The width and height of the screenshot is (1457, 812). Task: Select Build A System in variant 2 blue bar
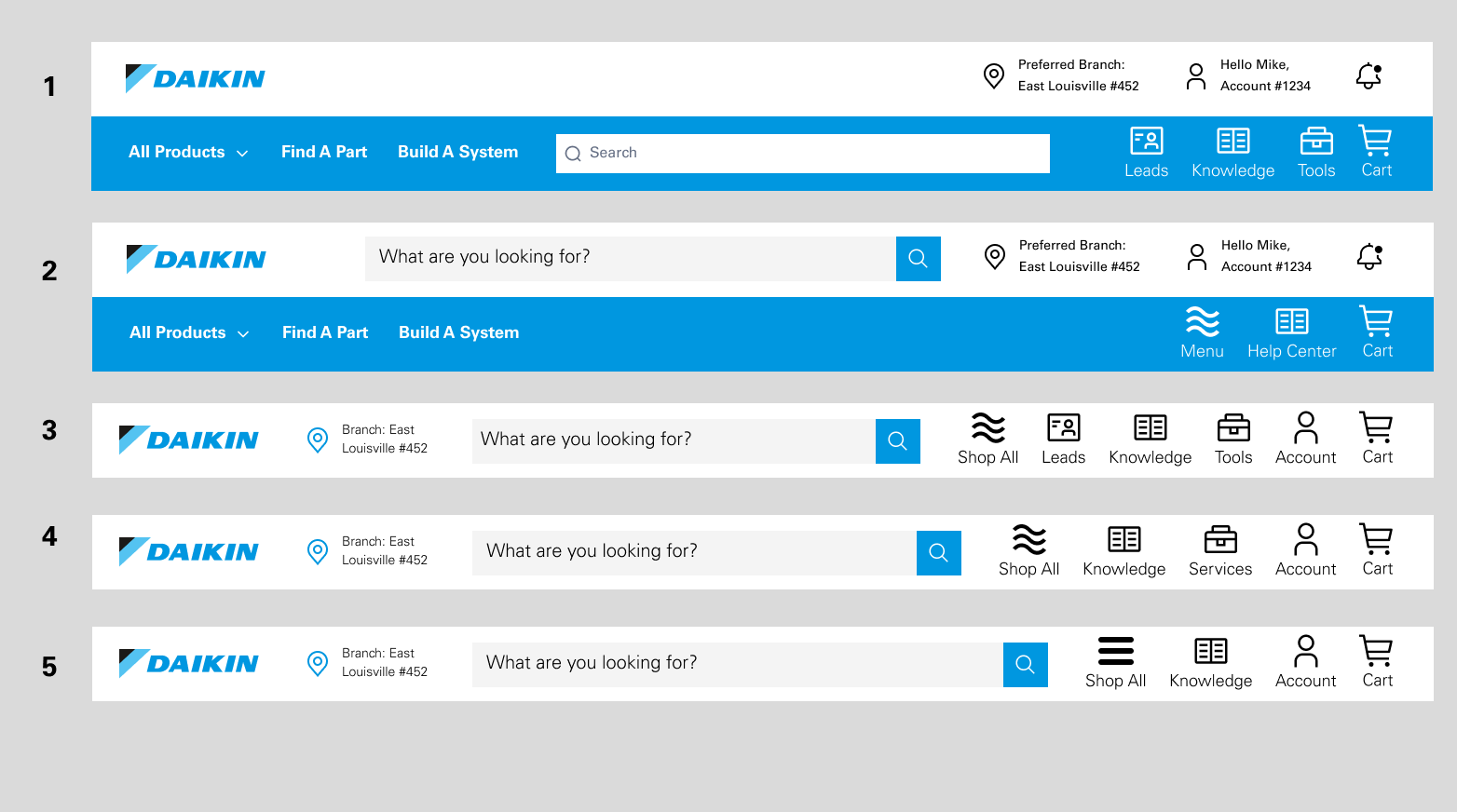point(458,332)
